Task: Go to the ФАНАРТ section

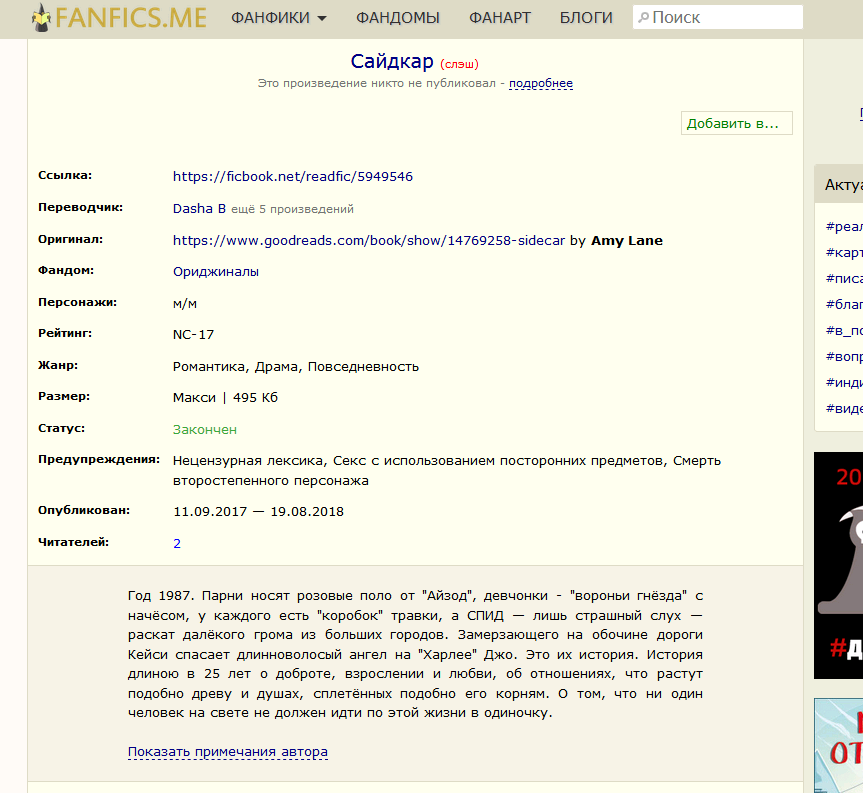Action: pos(500,18)
